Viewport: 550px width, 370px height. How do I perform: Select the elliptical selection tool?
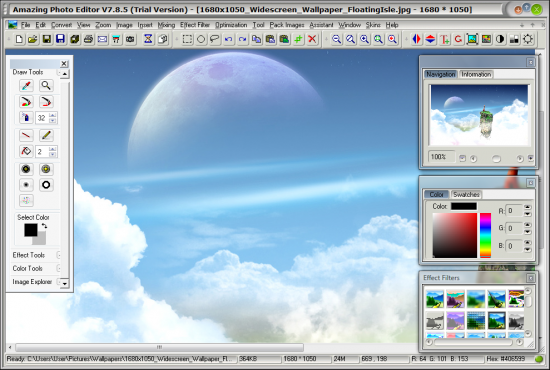point(201,39)
